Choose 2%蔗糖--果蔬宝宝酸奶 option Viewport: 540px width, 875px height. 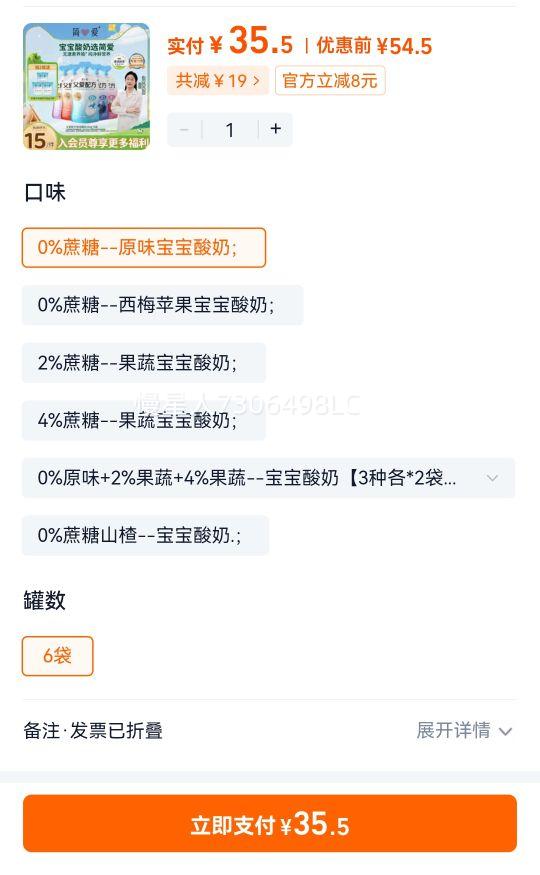(x=144, y=363)
